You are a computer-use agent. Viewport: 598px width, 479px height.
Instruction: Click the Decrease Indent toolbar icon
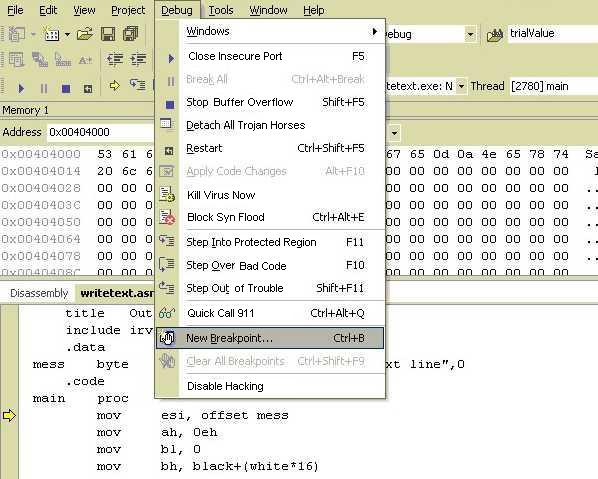click(x=115, y=59)
